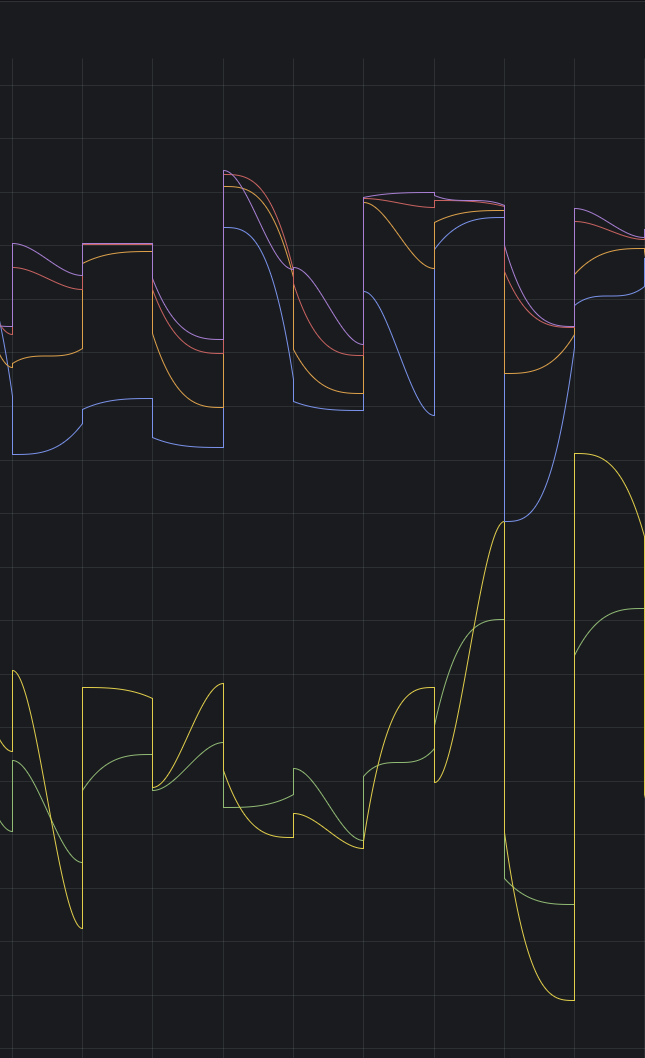
Task: Click the red line's highest rounded peak
Action: (x=234, y=175)
